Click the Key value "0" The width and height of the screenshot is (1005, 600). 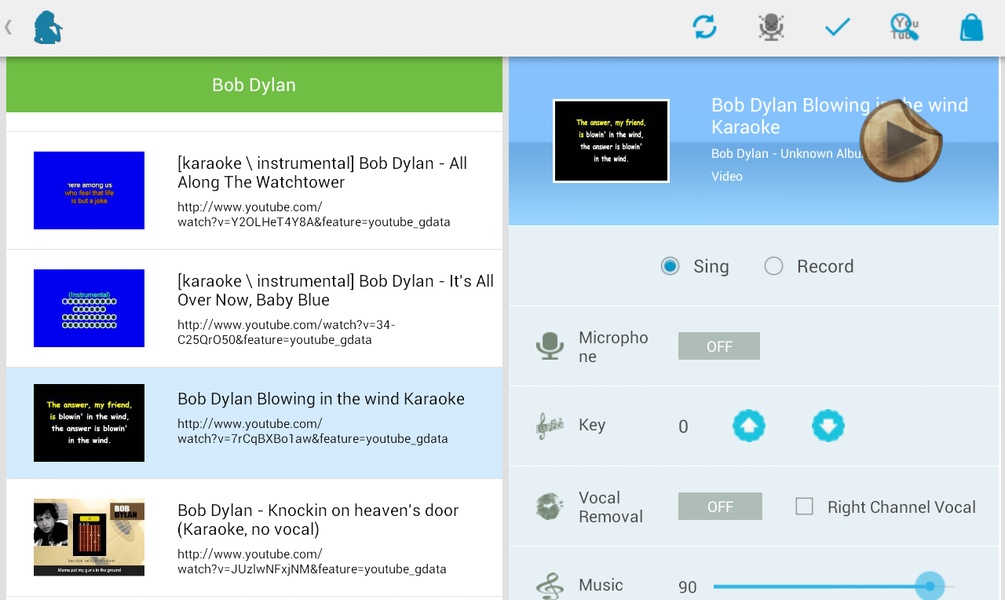pos(683,426)
